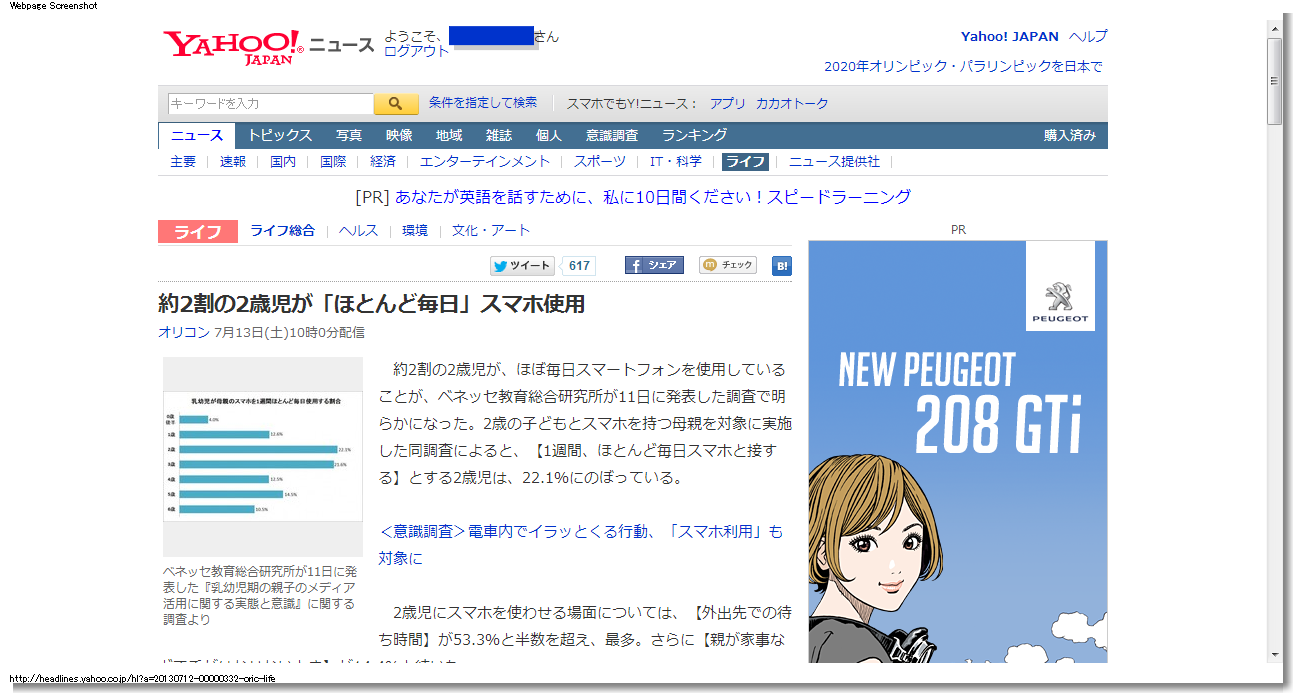Viewport: 1293px width, 693px height.
Task: Open the アプリ link
Action: 728,104
